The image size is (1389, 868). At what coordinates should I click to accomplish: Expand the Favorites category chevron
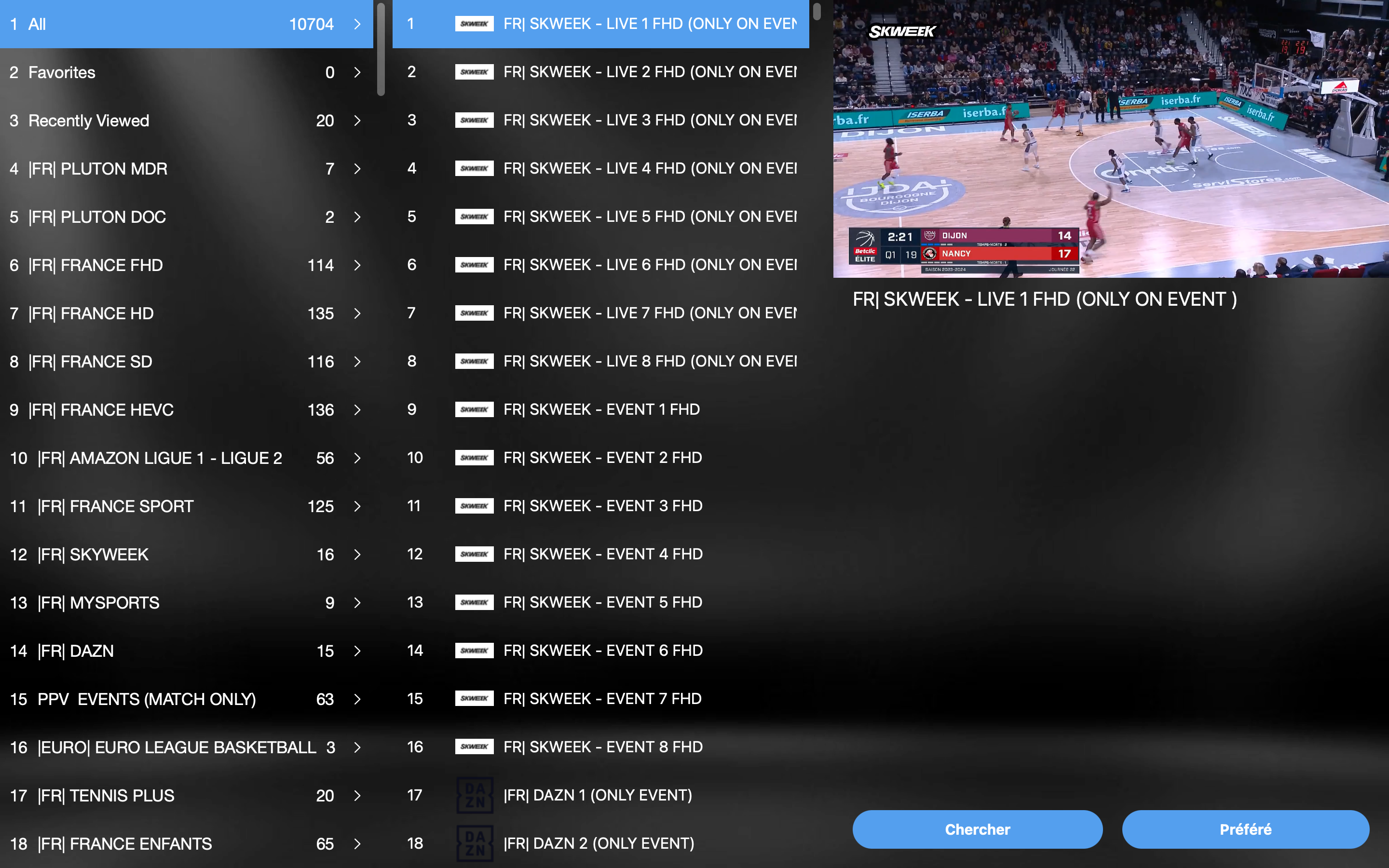click(x=357, y=72)
